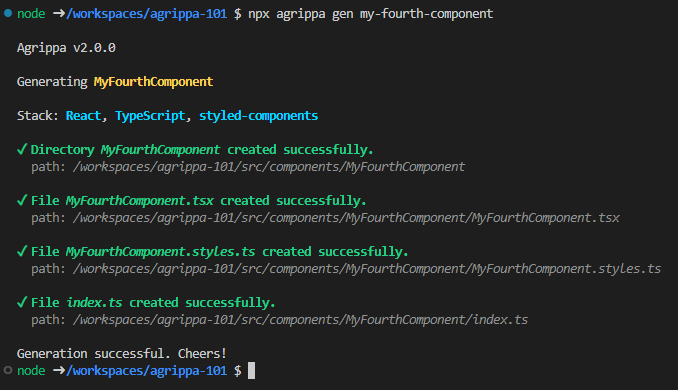Click the hollow circle beside the last prompt
678x390 pixels.
pyautogui.click(x=8, y=370)
